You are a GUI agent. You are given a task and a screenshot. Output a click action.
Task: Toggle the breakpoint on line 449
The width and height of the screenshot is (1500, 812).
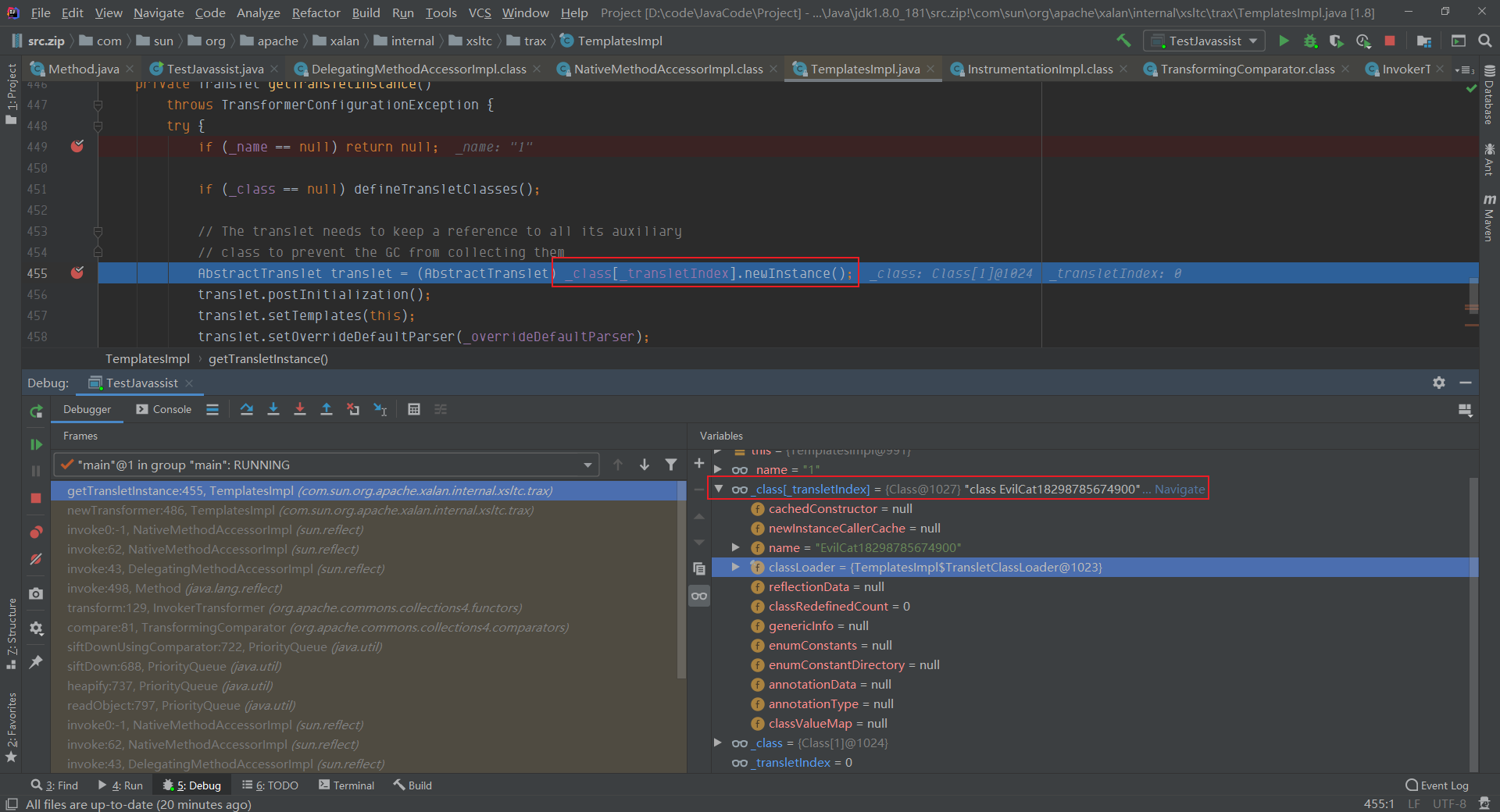click(77, 147)
